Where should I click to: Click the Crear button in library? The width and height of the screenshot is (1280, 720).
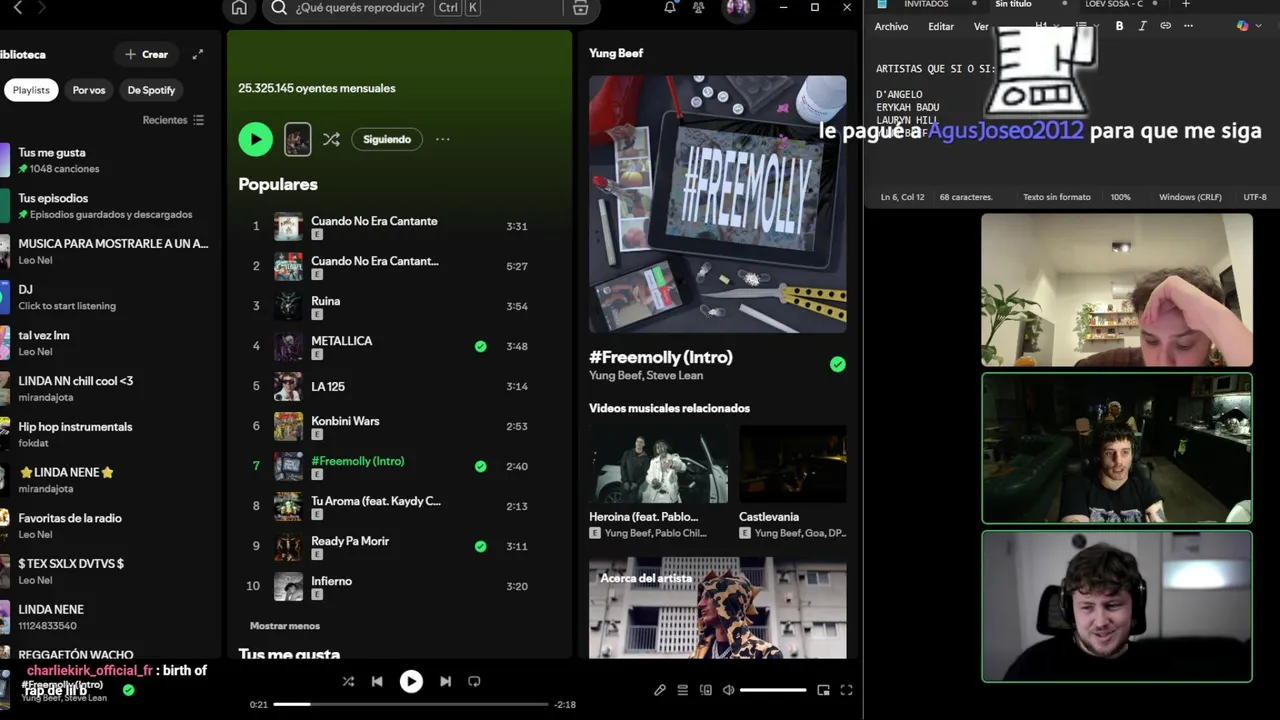coord(146,54)
